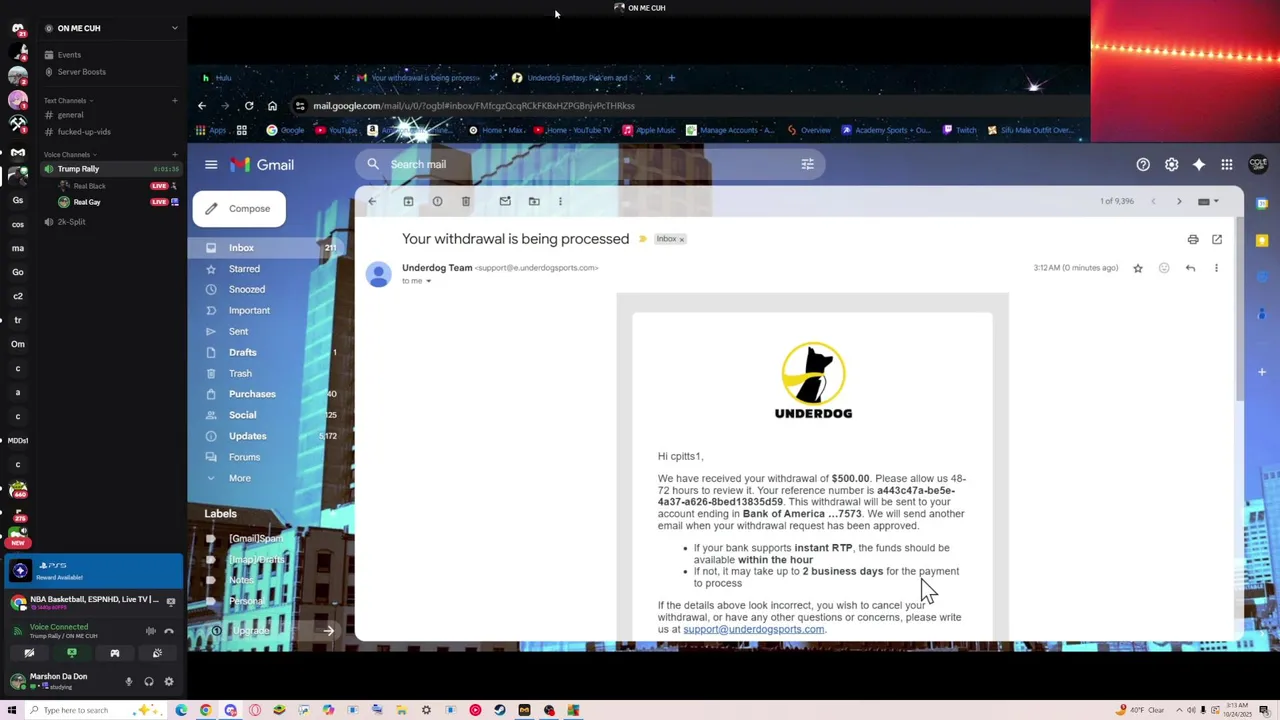1280x720 pixels.
Task: Expand More labels in Gmail sidebar
Action: 239,478
